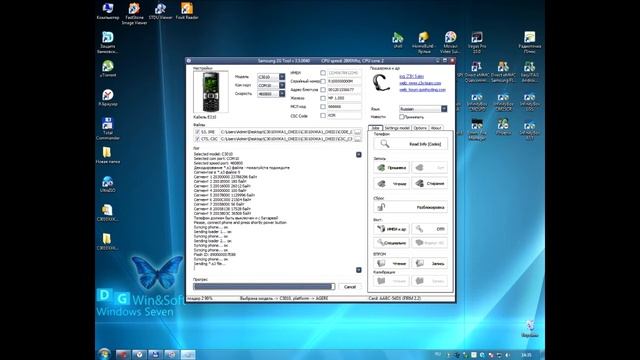The image size is (640, 360).
Task: Open the shell desktop shortcut
Action: [x=398, y=40]
